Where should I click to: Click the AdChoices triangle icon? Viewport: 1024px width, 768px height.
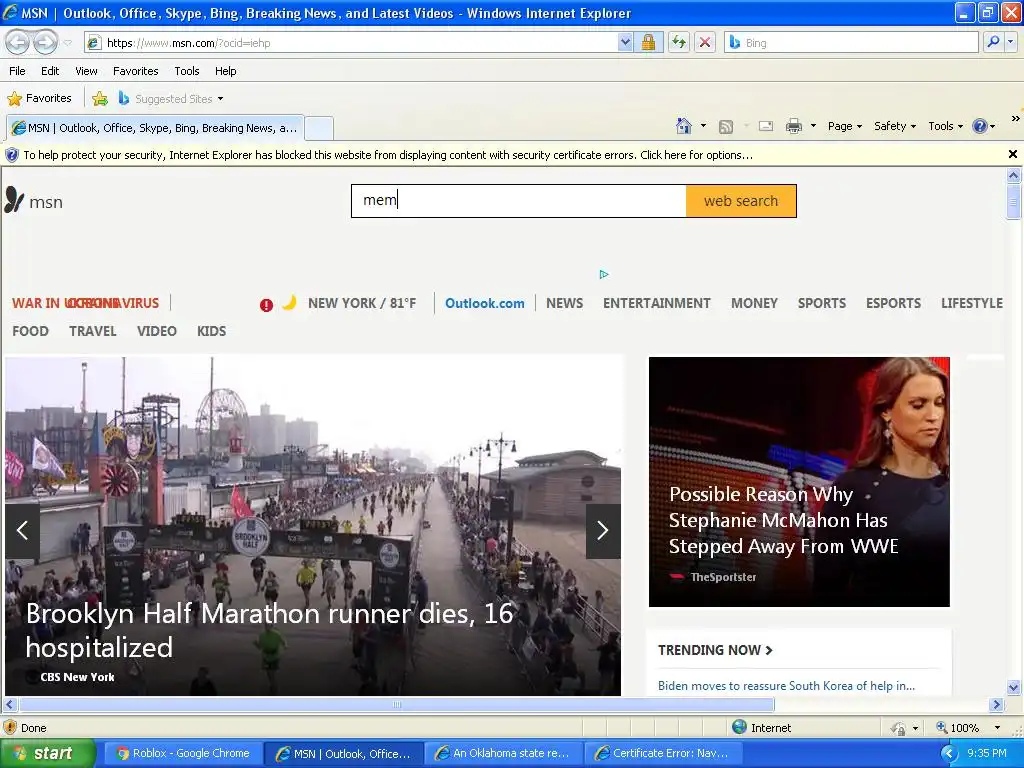[604, 274]
